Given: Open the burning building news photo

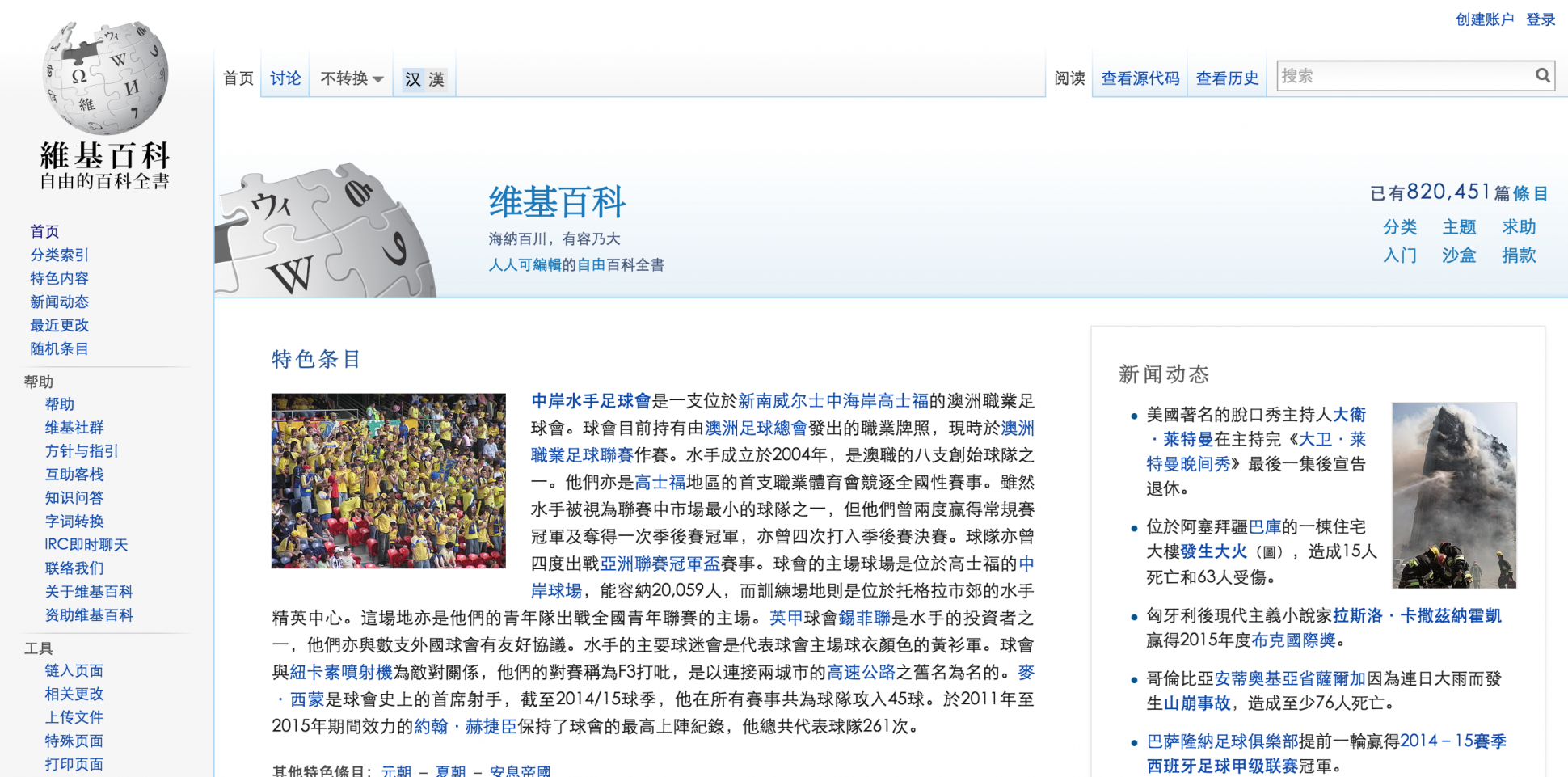Looking at the screenshot, I should tap(1453, 495).
